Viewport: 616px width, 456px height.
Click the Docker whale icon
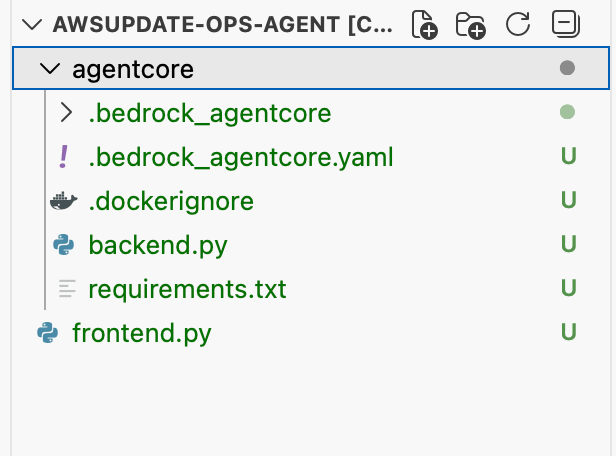63,201
